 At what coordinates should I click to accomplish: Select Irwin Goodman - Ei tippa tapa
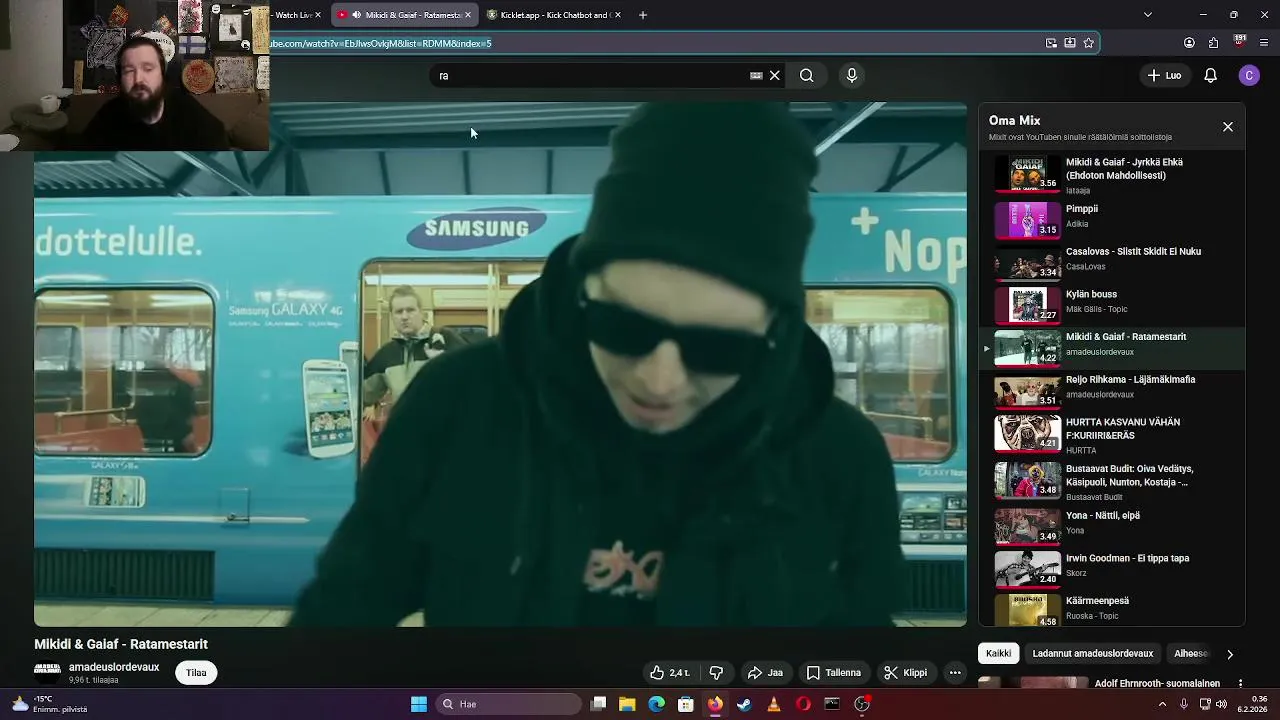[1112, 568]
